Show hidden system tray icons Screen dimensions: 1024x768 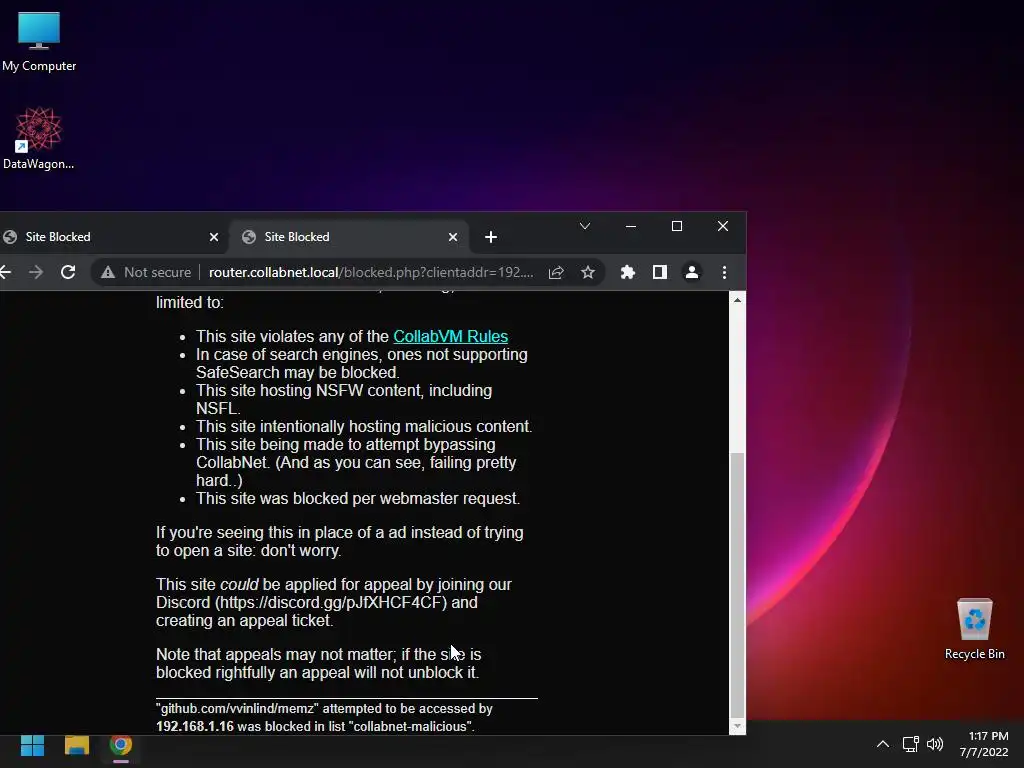tap(882, 744)
